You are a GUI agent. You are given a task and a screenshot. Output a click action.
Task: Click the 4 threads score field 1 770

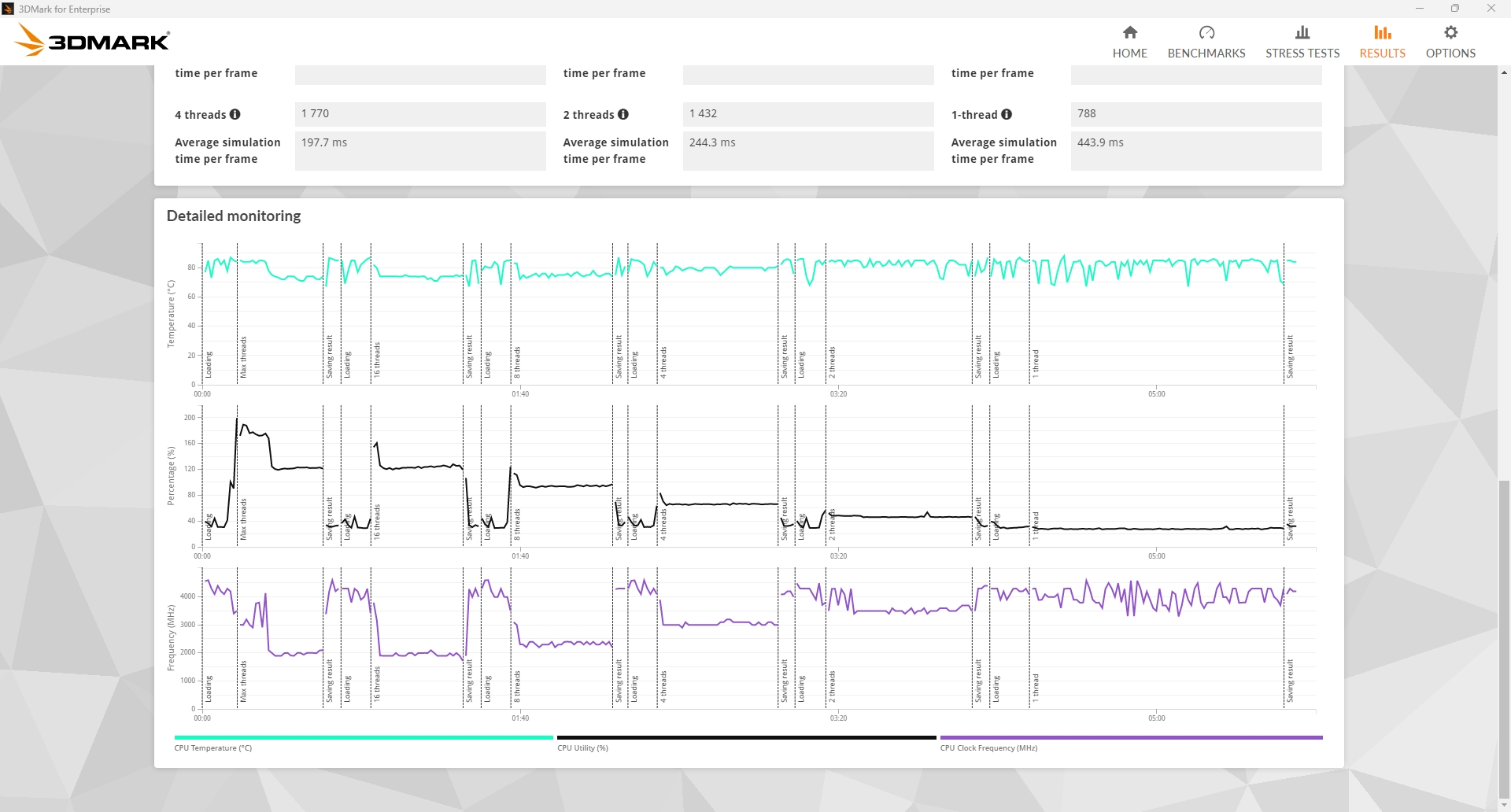(419, 114)
